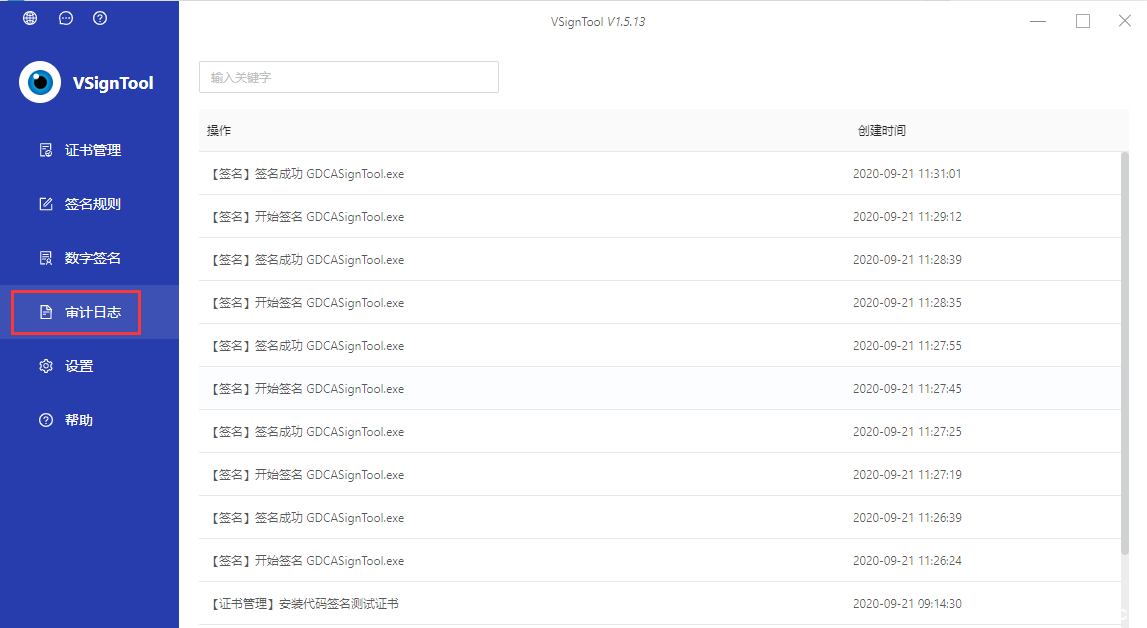This screenshot has height=628, width=1147.
Task: Maximize the VSignTool window
Action: coord(1083,21)
